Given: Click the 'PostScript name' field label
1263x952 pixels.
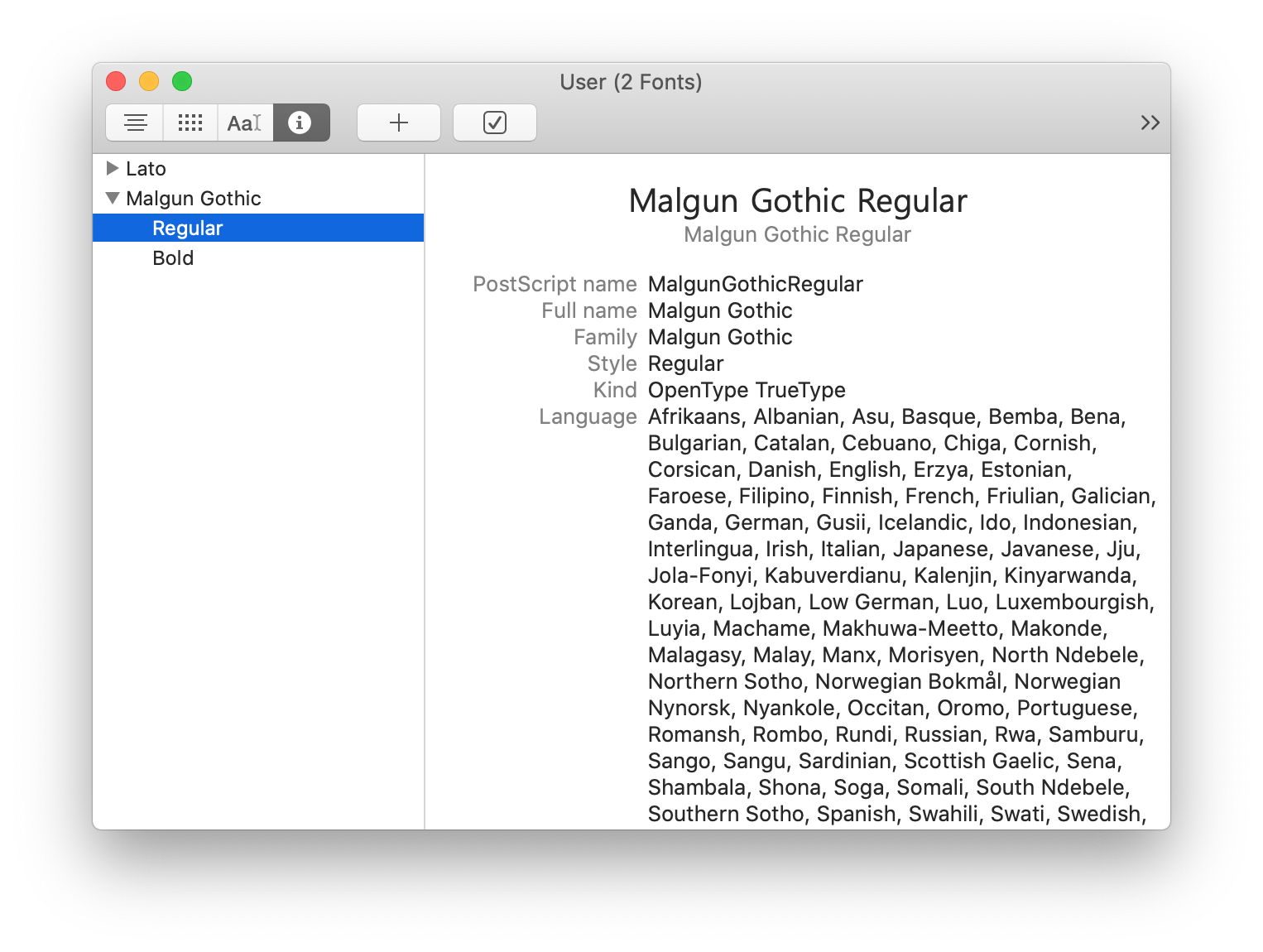Looking at the screenshot, I should 555,284.
